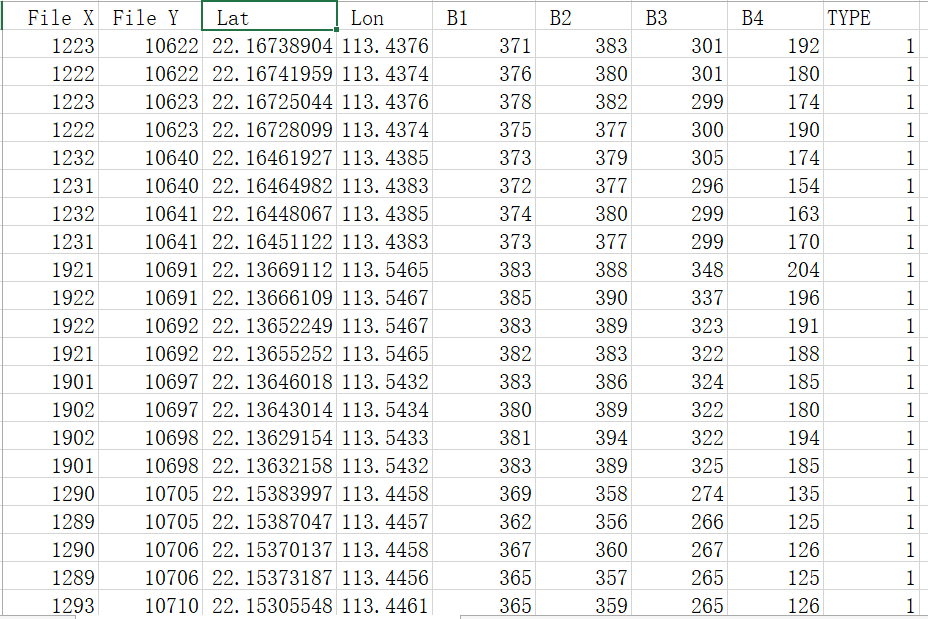Image resolution: width=928 pixels, height=619 pixels.
Task: Click the Lat cell 22.15383997
Action: point(269,493)
